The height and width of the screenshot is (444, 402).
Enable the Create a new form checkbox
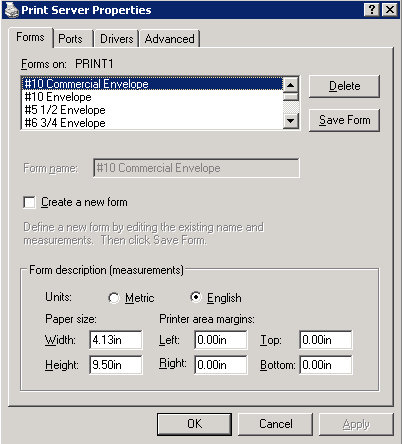pos(29,202)
